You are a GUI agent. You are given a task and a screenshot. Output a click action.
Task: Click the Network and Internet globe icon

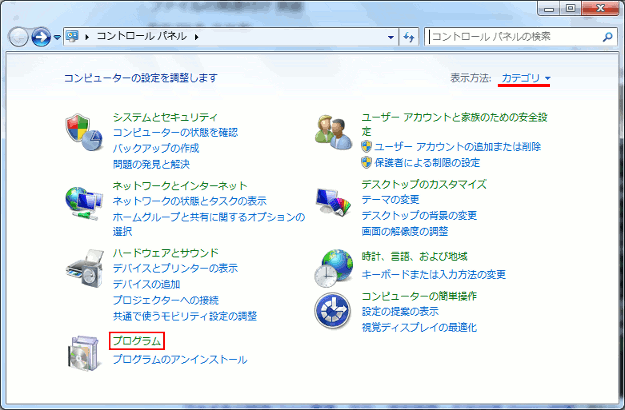pyautogui.click(x=83, y=201)
